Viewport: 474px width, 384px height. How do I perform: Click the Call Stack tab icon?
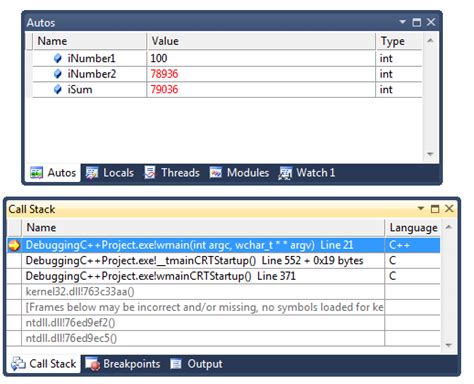[x=18, y=364]
